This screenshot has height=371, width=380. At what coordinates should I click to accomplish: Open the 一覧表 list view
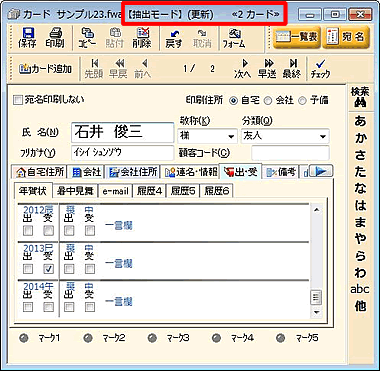tap(297, 37)
